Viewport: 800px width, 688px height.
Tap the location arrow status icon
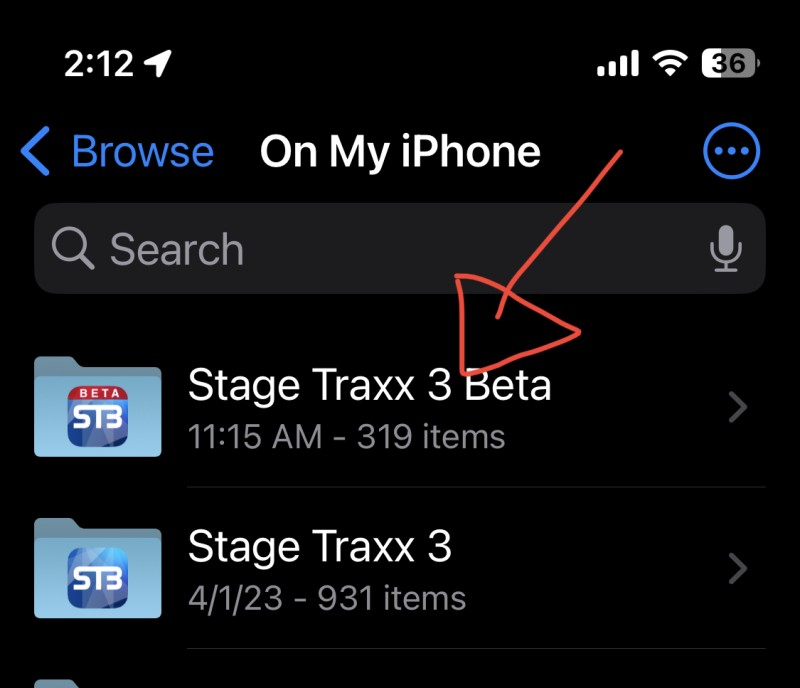coord(158,63)
